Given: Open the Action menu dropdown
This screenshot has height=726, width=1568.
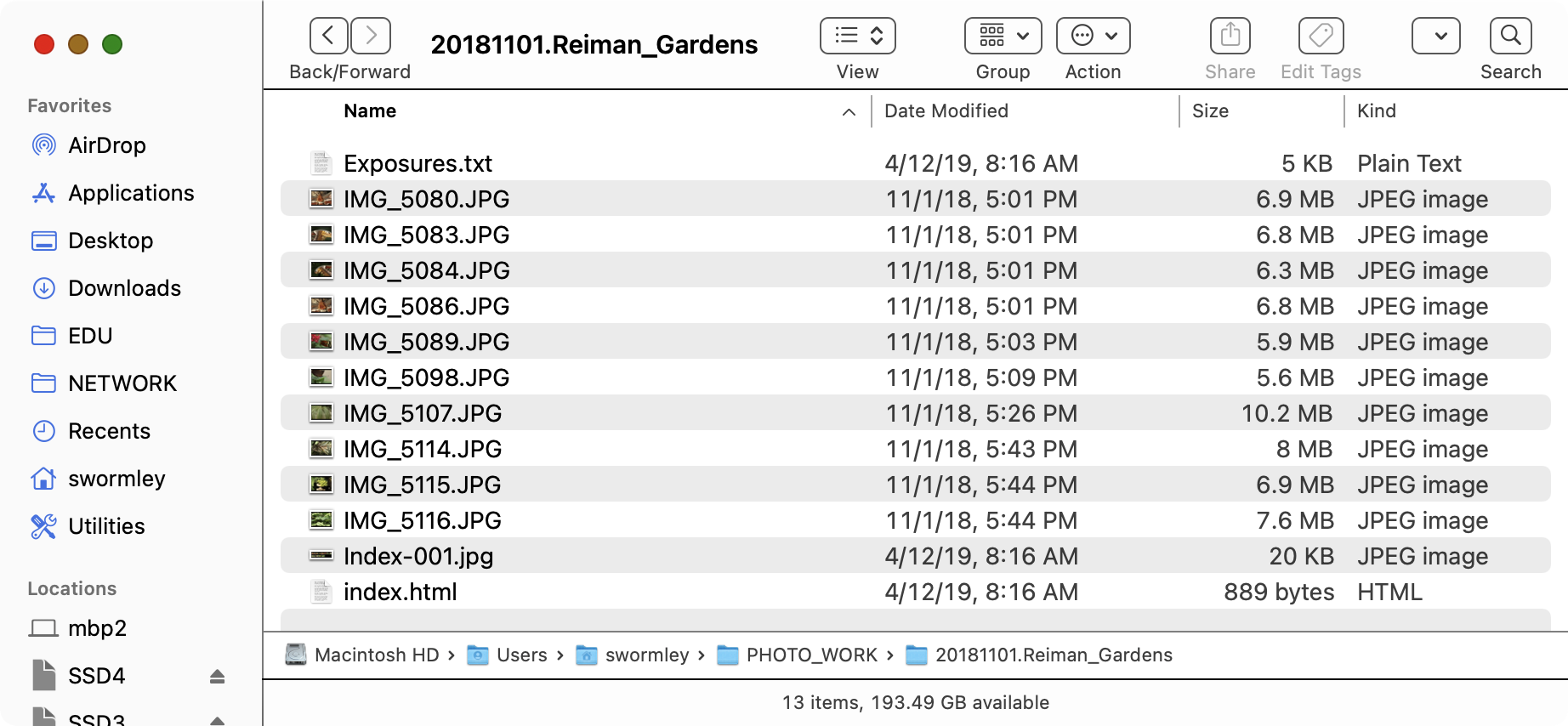Looking at the screenshot, I should (1093, 37).
